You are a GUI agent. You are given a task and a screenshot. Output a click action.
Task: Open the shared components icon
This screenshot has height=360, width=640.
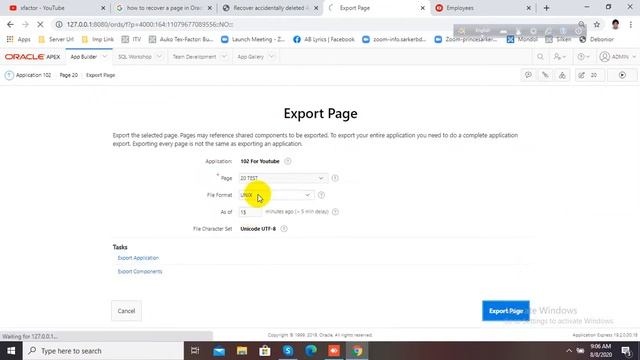(x=562, y=75)
